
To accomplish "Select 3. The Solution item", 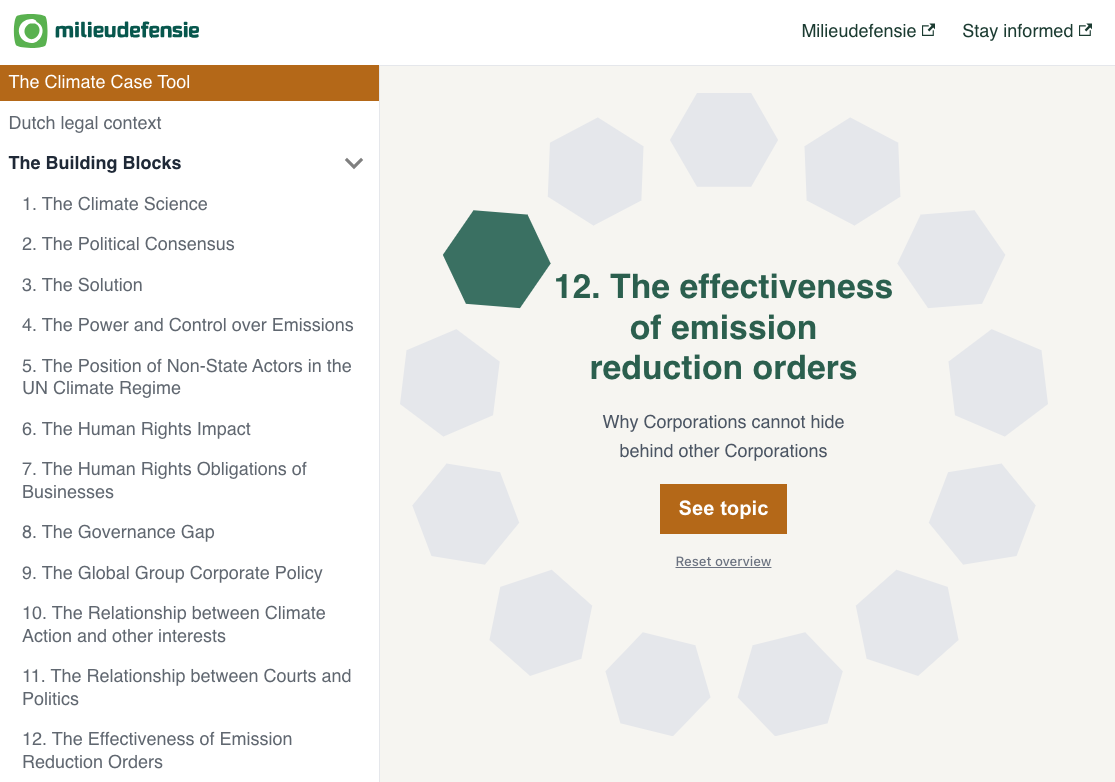I will (82, 285).
